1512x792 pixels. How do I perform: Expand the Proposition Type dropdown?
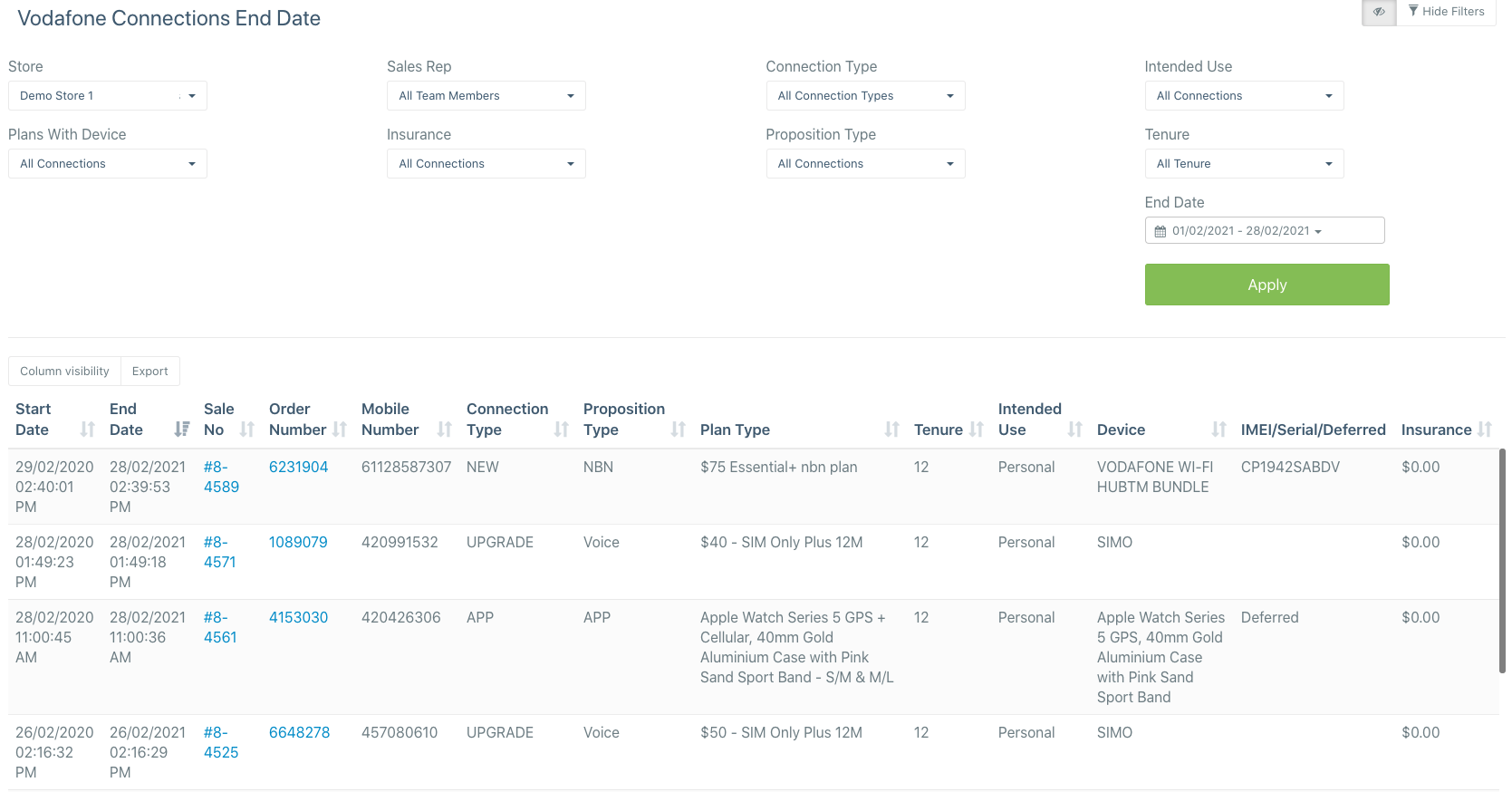point(865,164)
